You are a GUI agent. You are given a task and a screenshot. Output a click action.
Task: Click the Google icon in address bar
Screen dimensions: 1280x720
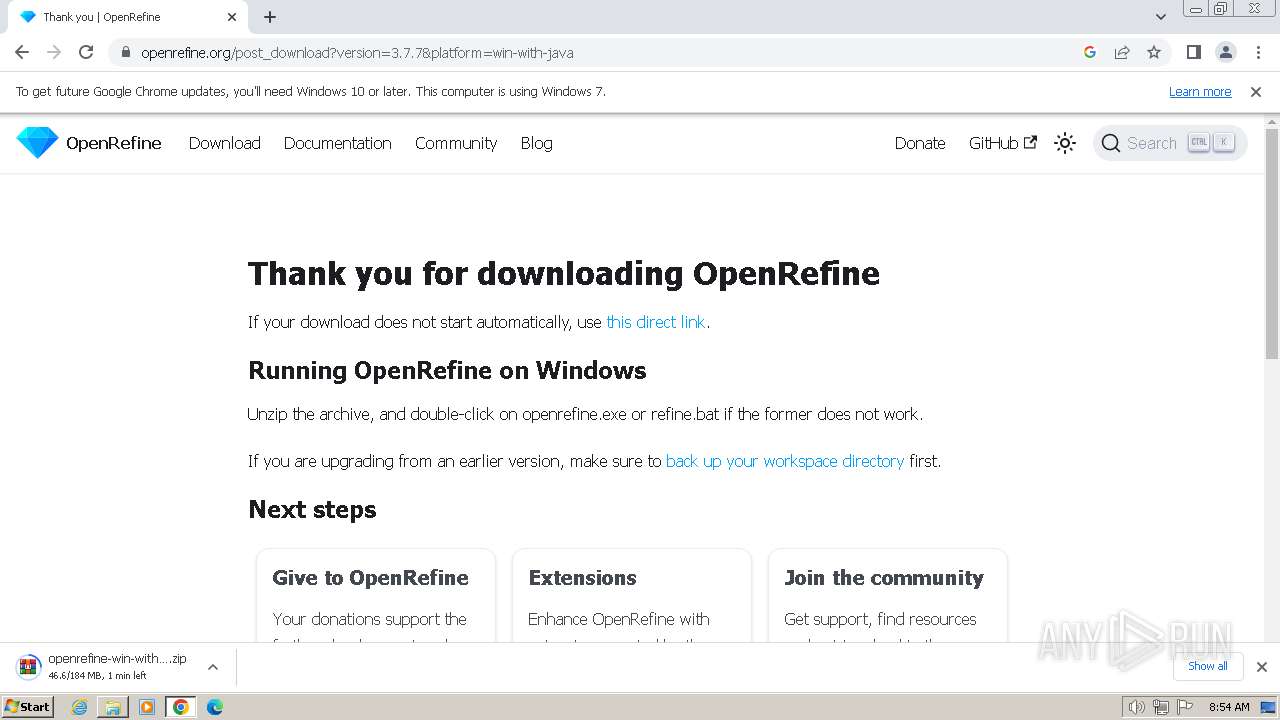coord(1090,52)
